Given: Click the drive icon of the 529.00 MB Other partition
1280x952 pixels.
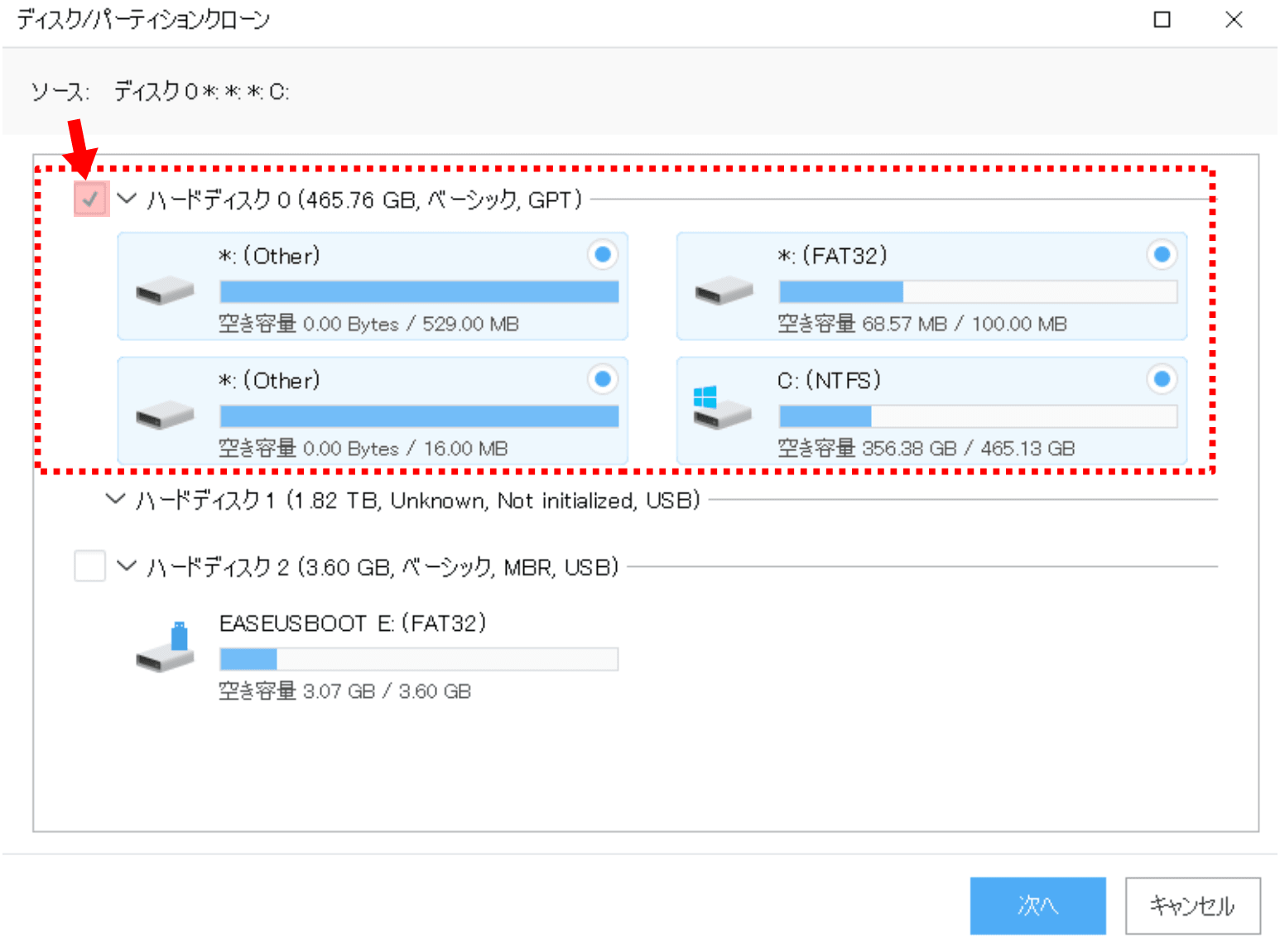Looking at the screenshot, I should 165,291.
